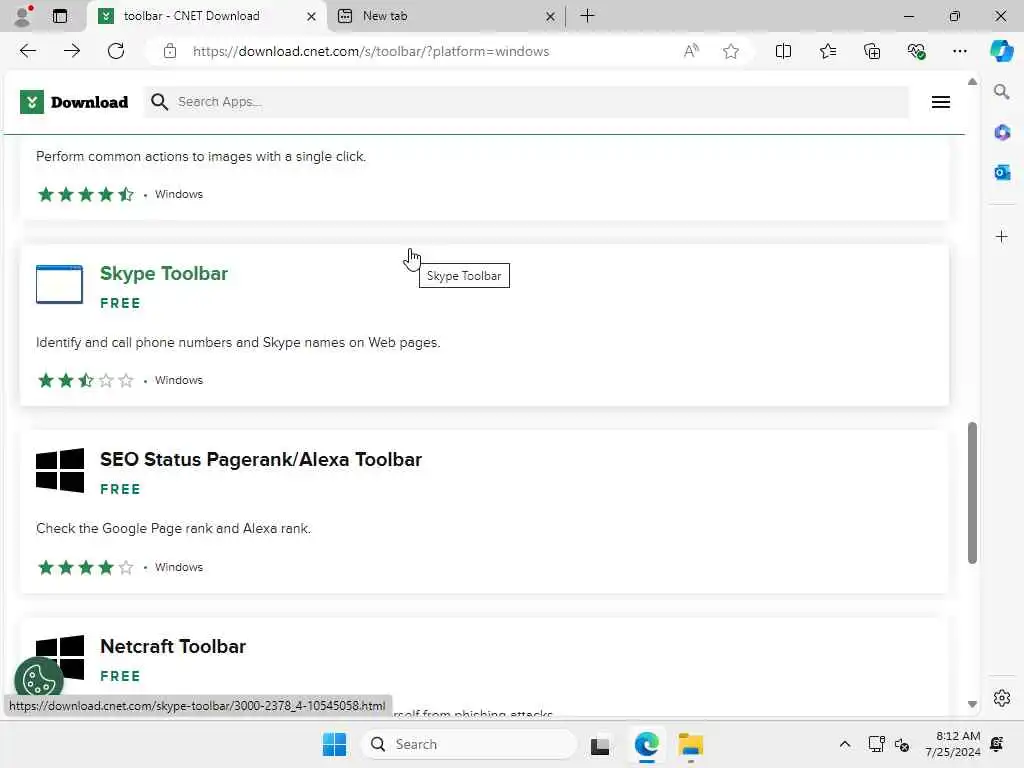This screenshot has height=768, width=1024.
Task: Open File Explorer from taskbar
Action: pos(690,744)
